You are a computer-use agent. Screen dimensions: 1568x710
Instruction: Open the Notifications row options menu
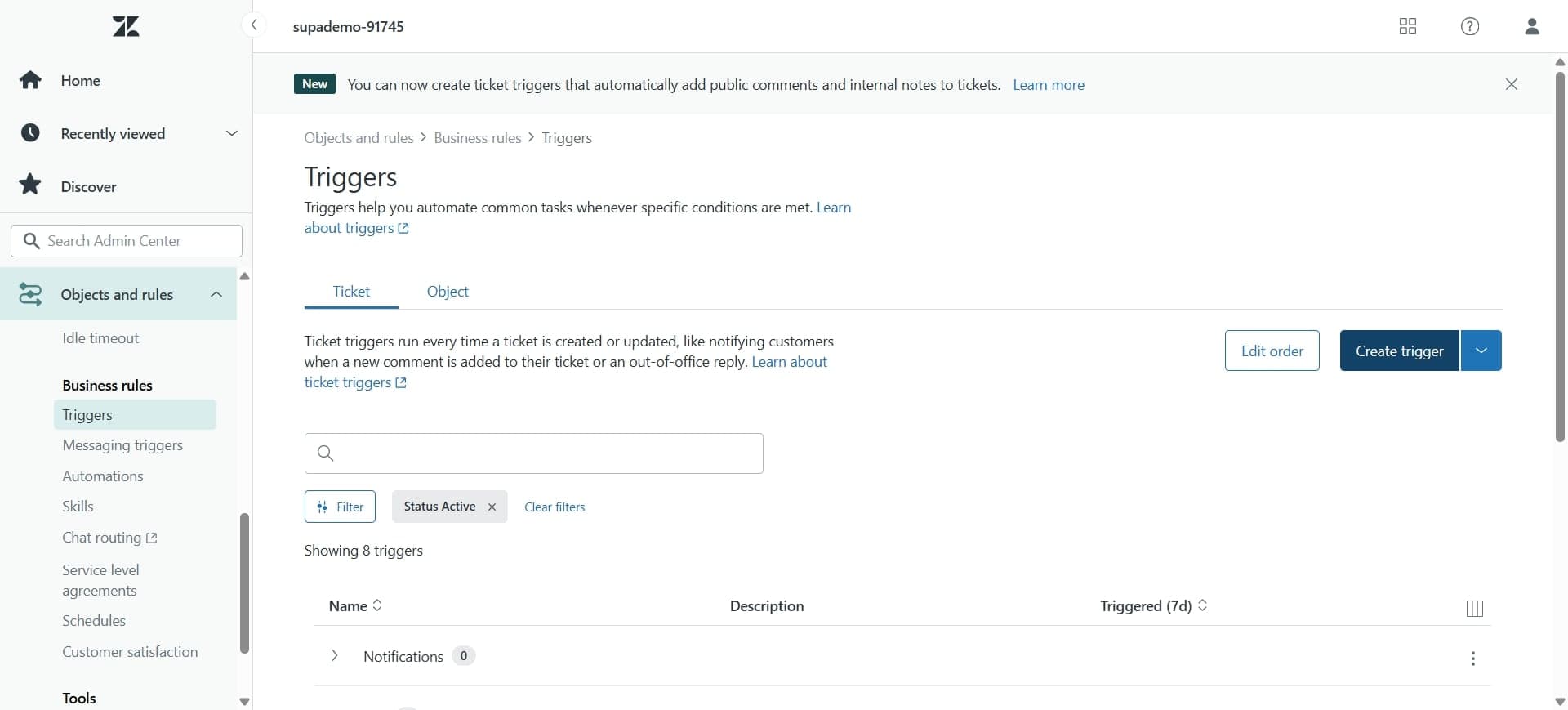click(x=1472, y=659)
